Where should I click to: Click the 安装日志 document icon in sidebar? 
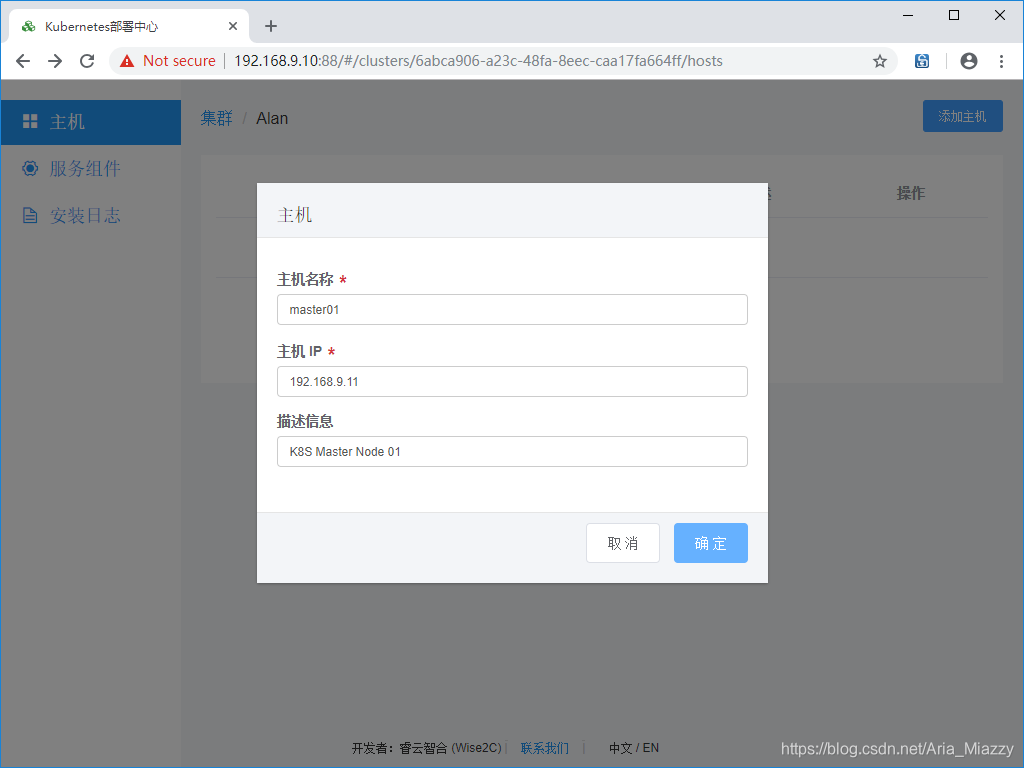tap(30, 216)
